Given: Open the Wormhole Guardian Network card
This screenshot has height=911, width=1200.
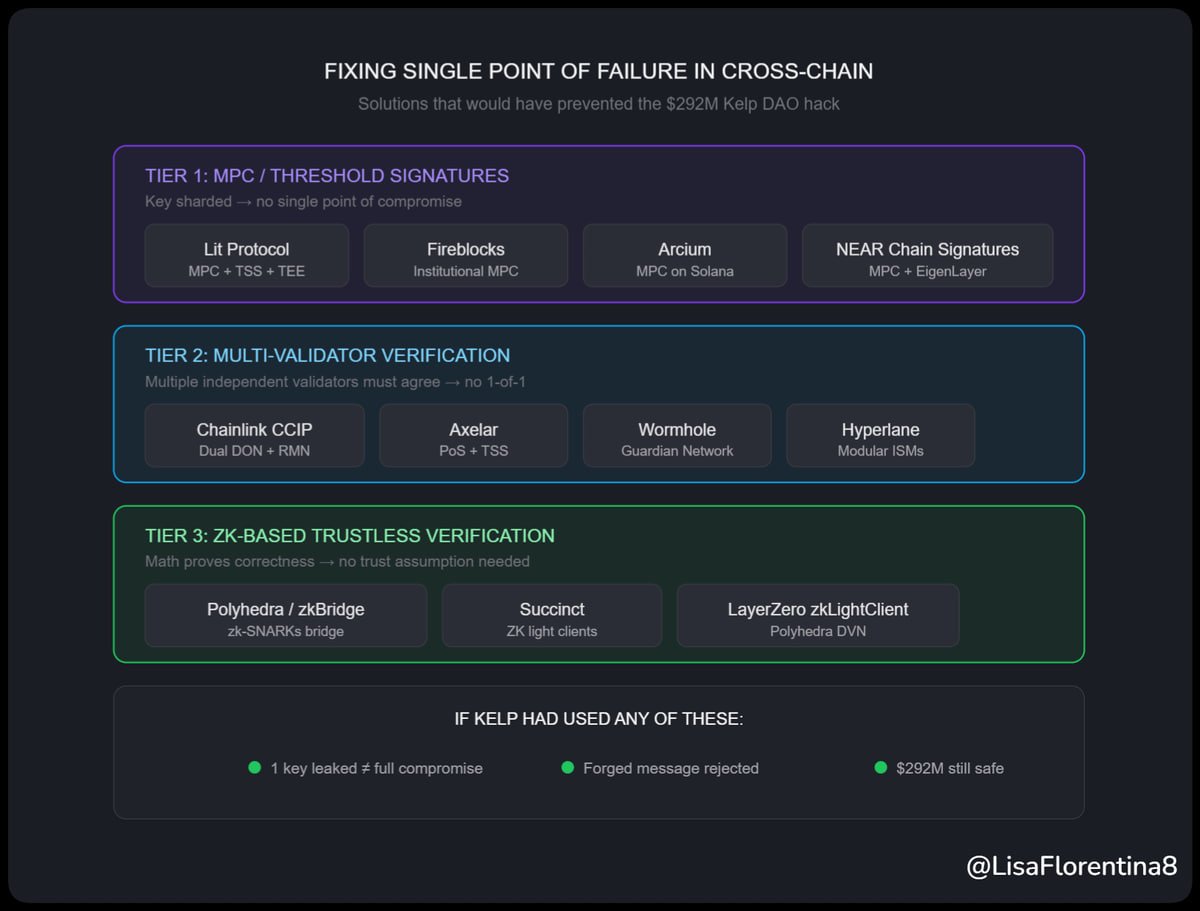Looking at the screenshot, I should pos(677,436).
